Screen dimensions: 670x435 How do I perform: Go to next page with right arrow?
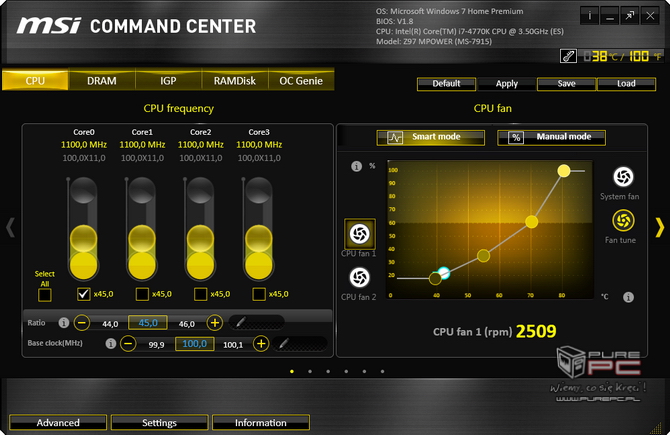click(660, 227)
